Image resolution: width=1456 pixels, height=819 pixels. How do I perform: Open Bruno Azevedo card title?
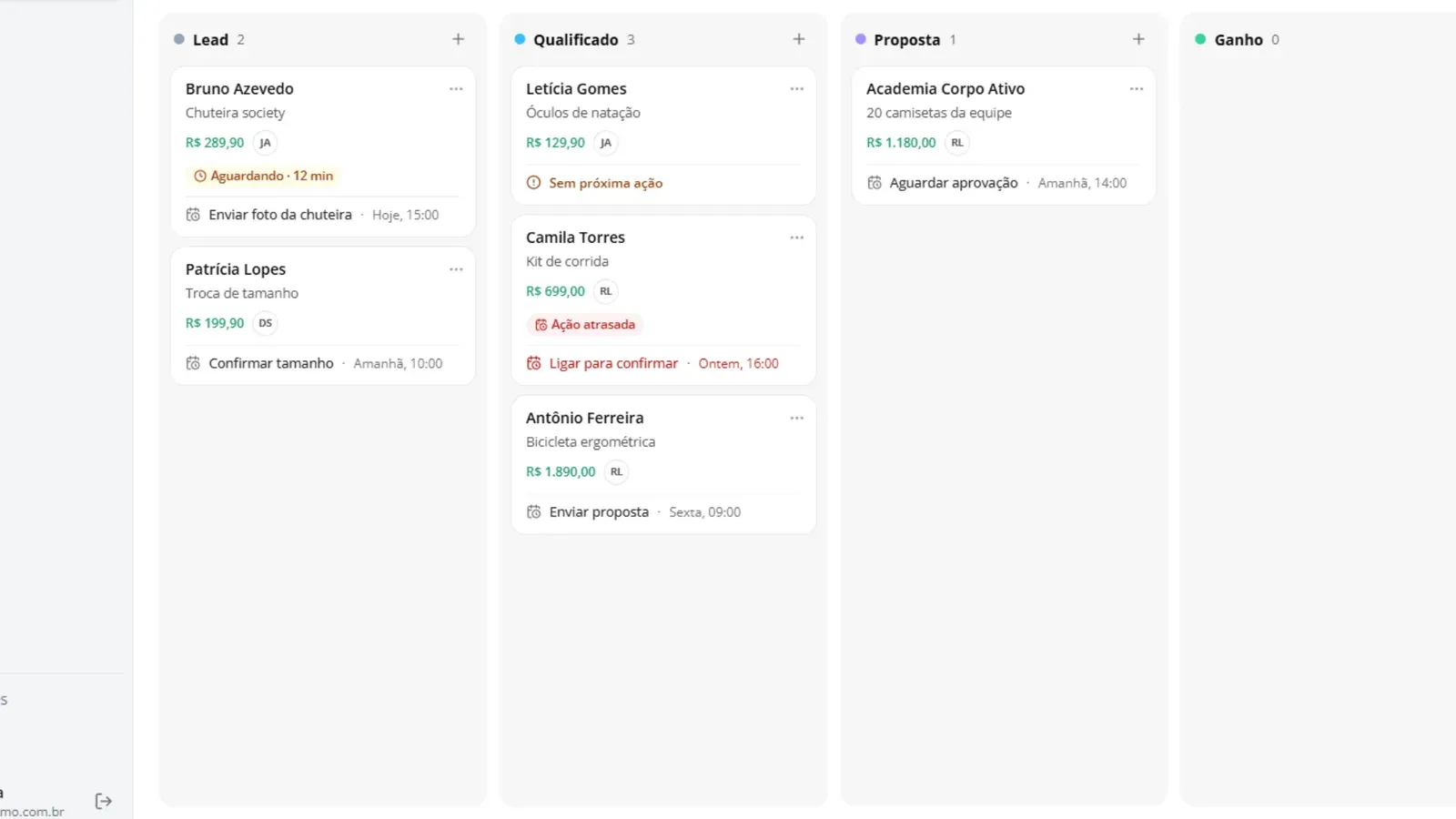click(x=239, y=89)
